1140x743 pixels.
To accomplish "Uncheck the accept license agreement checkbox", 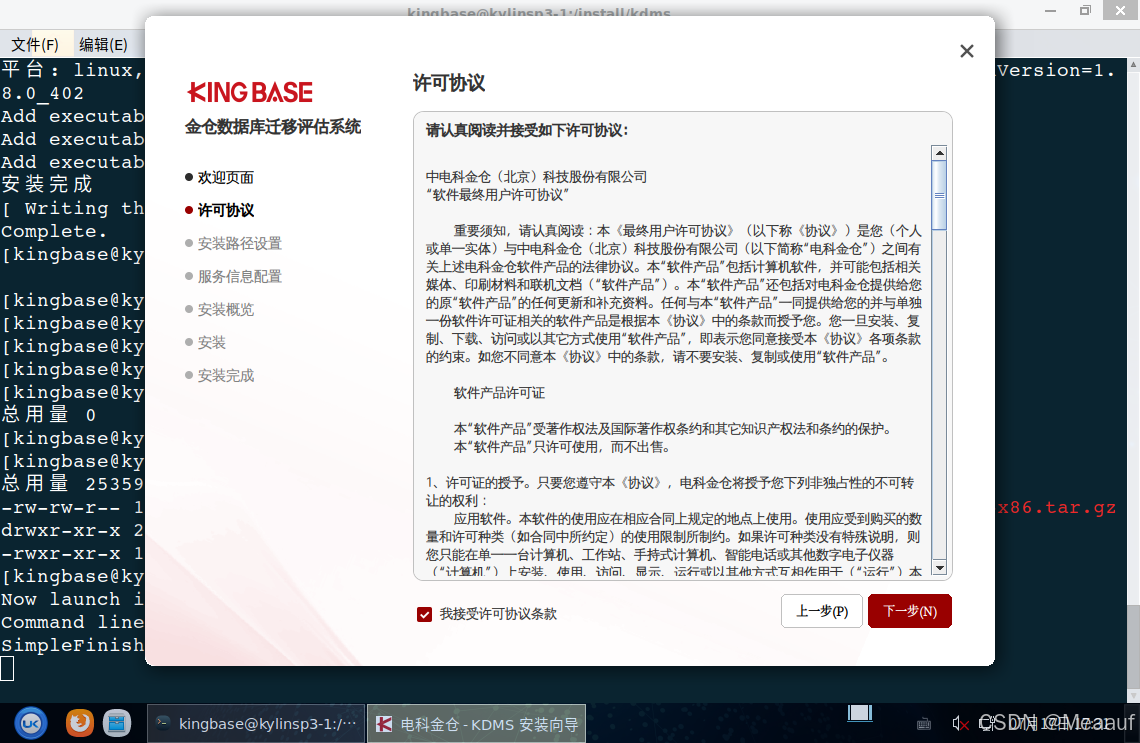I will (425, 614).
